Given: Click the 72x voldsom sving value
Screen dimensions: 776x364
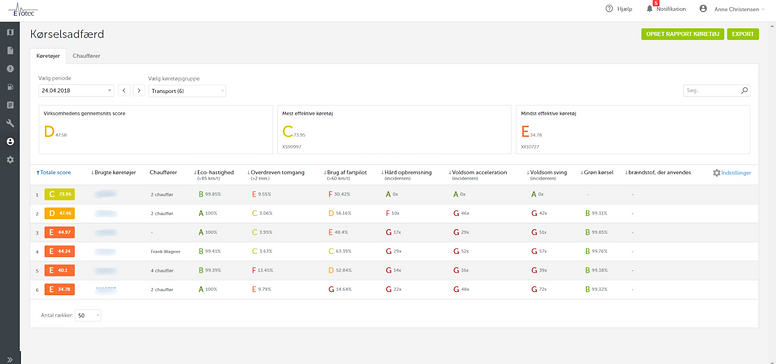Looking at the screenshot, I should click(543, 289).
